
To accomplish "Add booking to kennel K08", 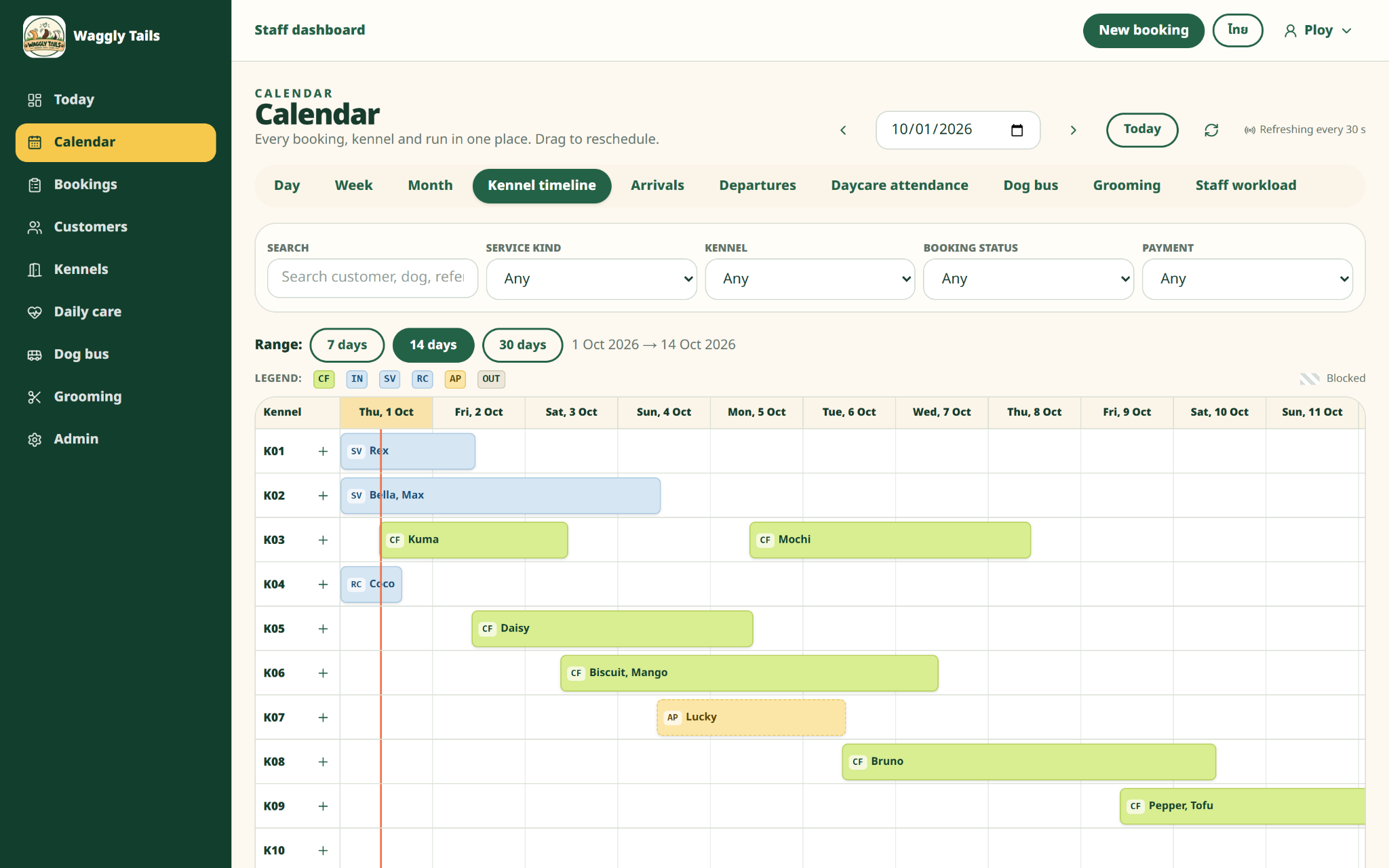I will 323,762.
